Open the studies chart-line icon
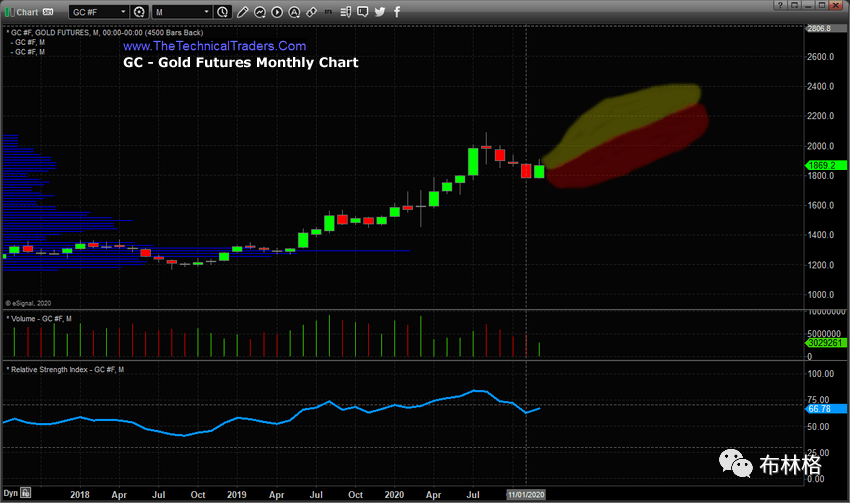 (259, 12)
